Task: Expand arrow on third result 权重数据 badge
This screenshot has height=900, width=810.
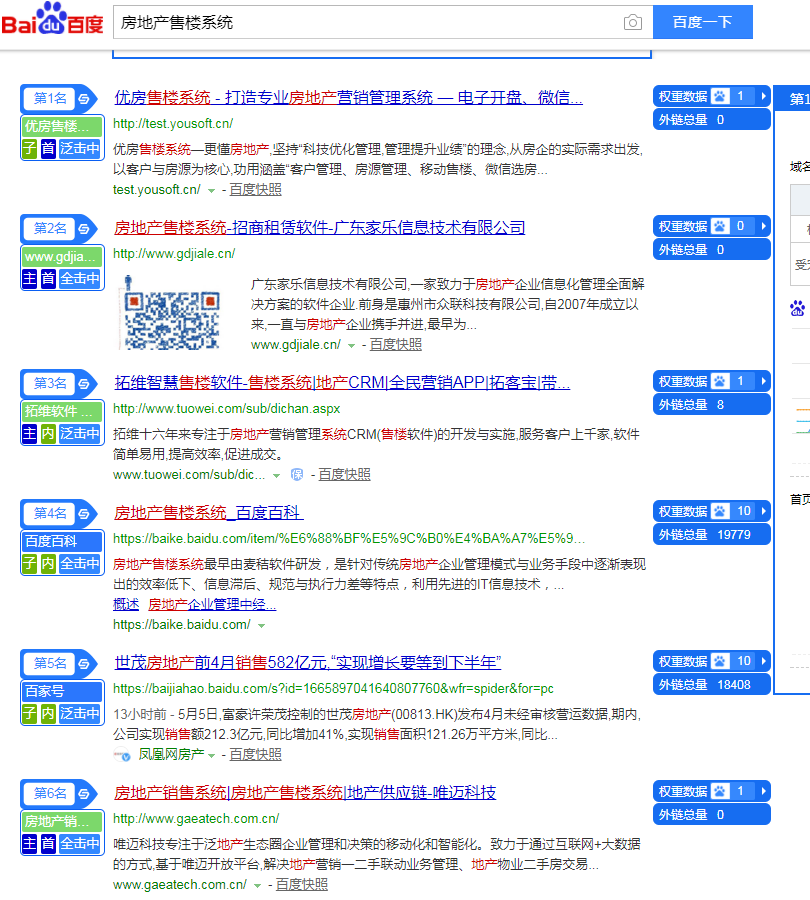Action: 763,381
